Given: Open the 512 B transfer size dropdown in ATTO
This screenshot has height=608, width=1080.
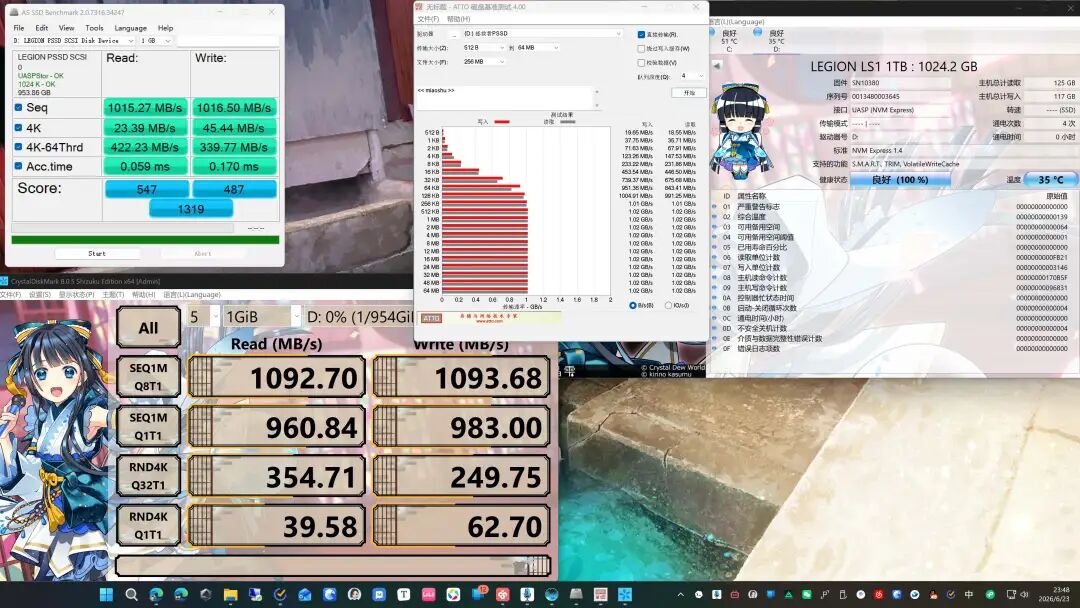Looking at the screenshot, I should coord(484,48).
